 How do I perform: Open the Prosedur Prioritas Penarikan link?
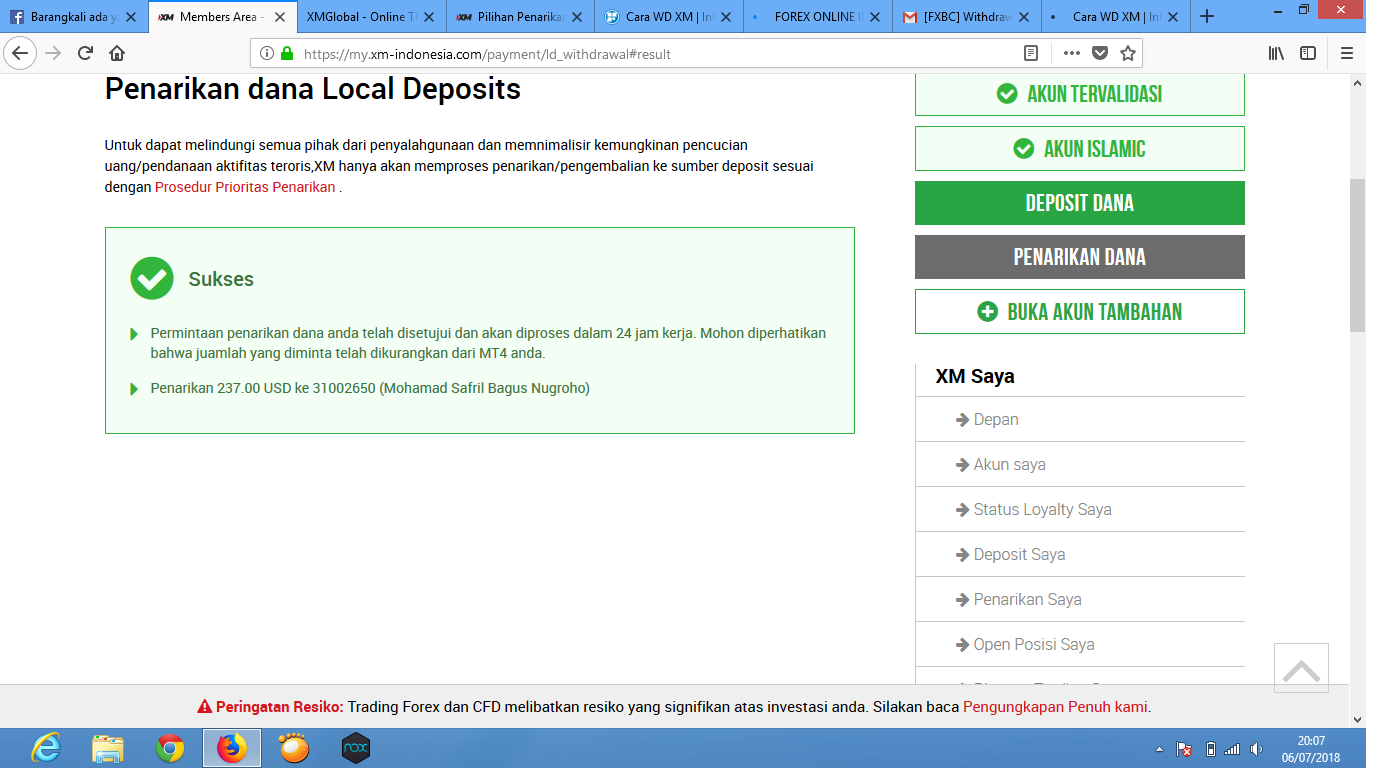(x=245, y=187)
